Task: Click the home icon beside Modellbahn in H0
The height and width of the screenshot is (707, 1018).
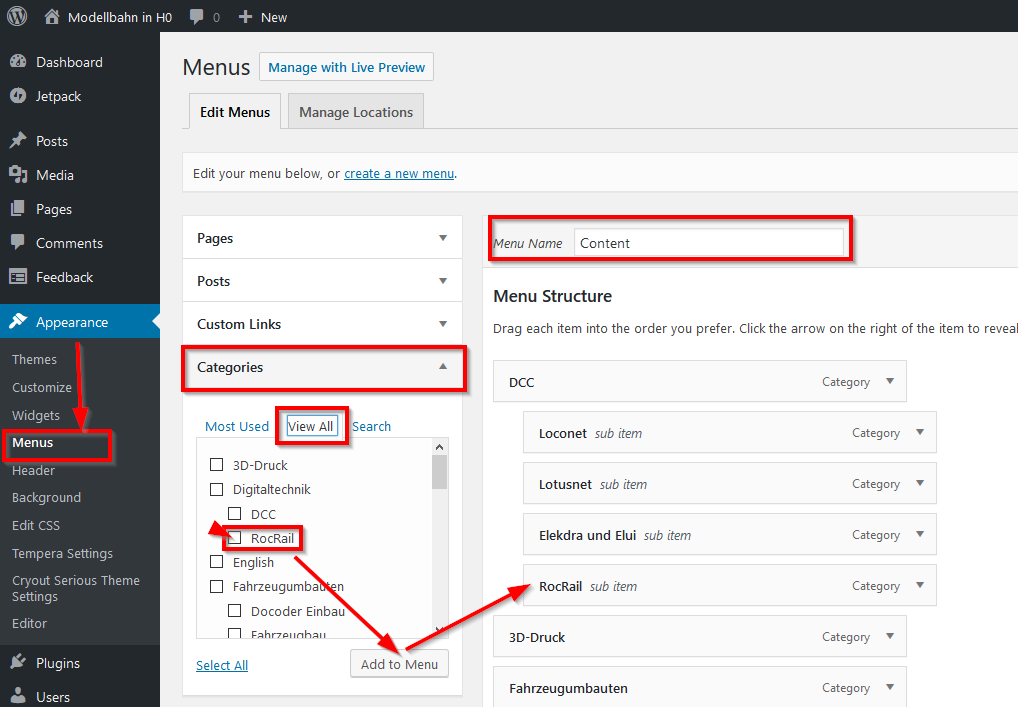Action: pos(52,16)
